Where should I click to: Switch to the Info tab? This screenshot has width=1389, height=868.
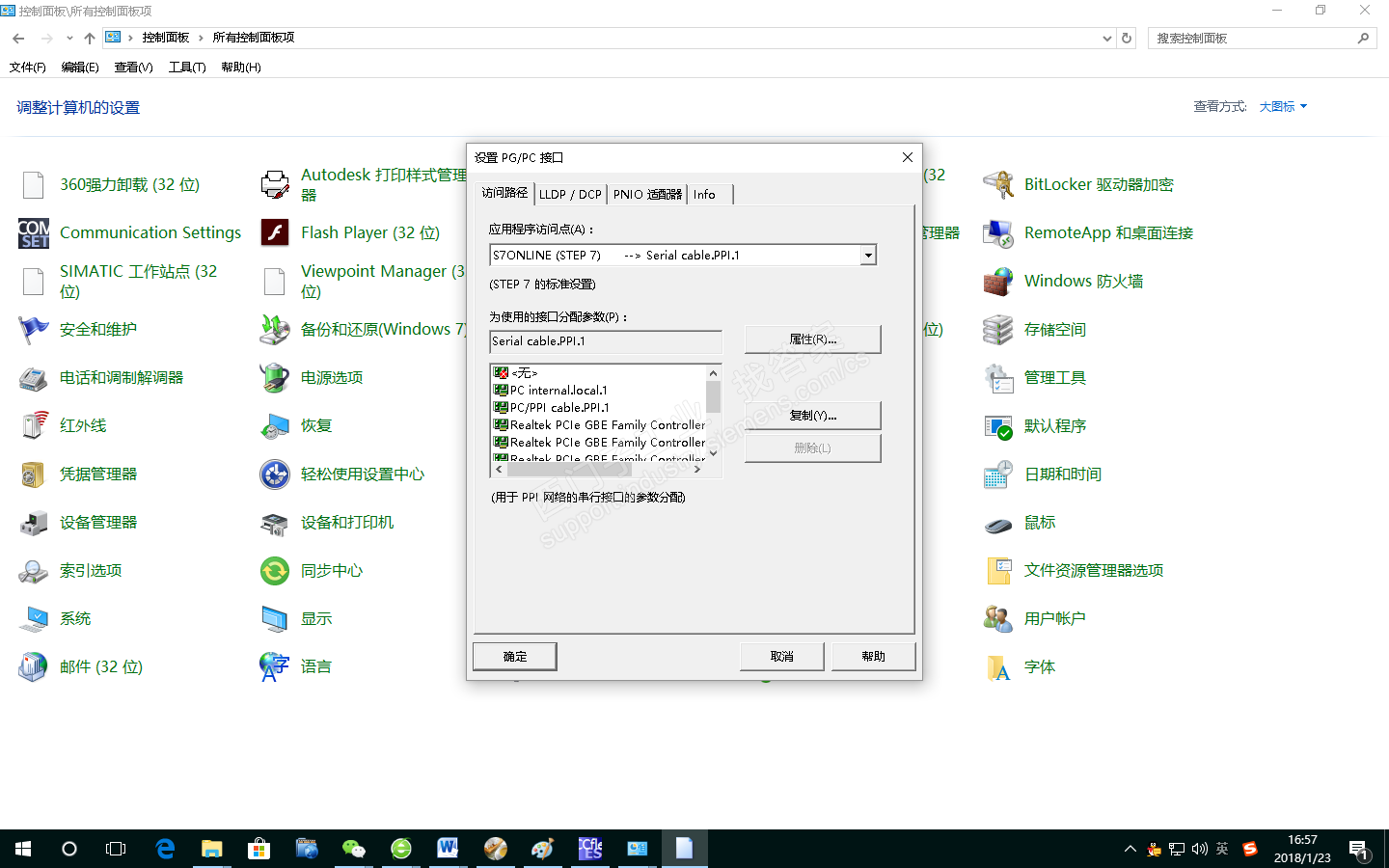[710, 194]
